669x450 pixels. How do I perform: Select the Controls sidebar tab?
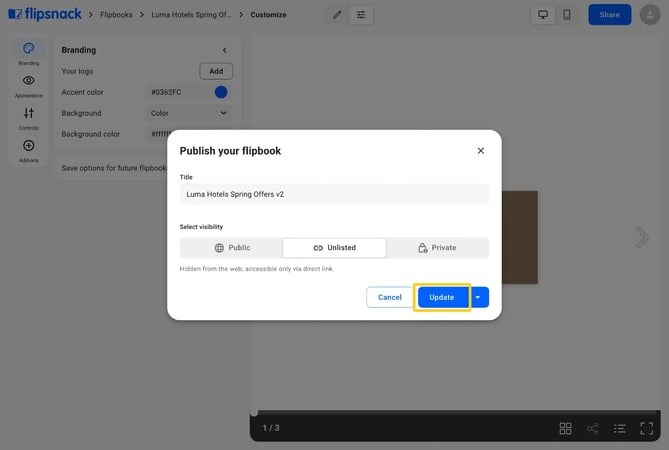pyautogui.click(x=29, y=118)
